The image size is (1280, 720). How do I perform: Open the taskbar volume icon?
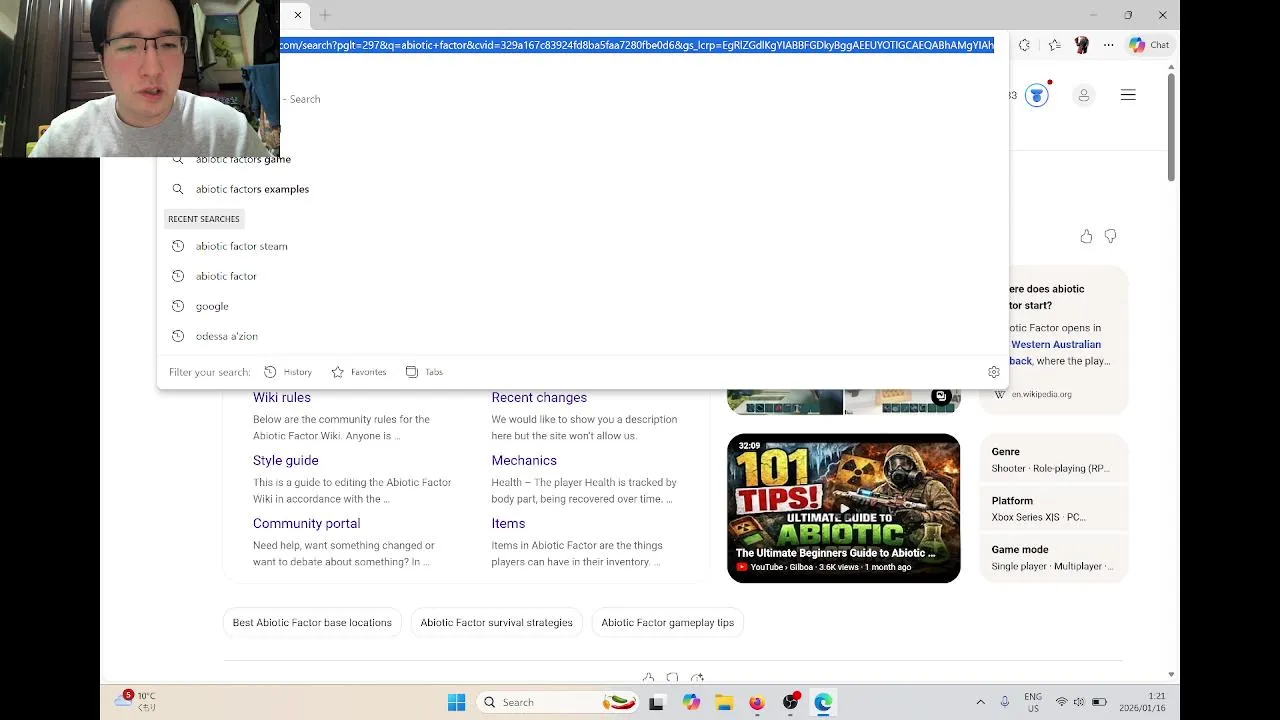(1079, 702)
